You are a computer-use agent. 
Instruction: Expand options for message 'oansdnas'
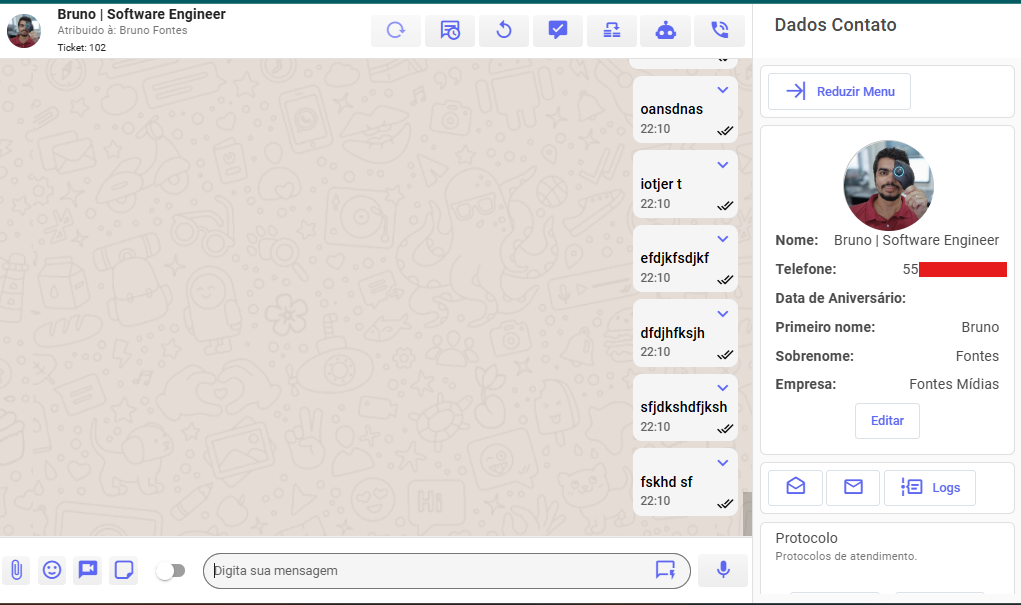pos(723,90)
